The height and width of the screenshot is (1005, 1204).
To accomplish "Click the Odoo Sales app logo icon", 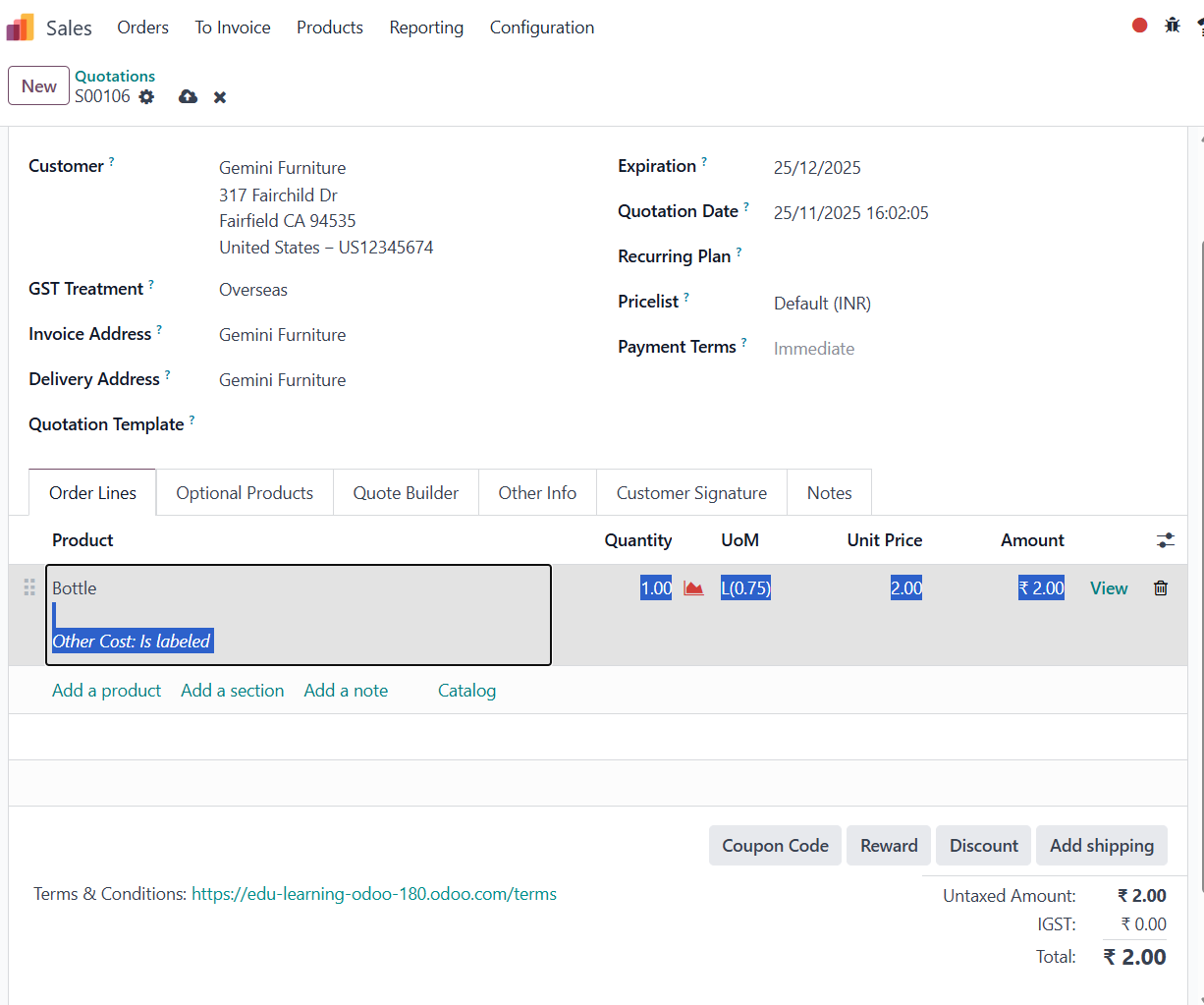I will (21, 28).
